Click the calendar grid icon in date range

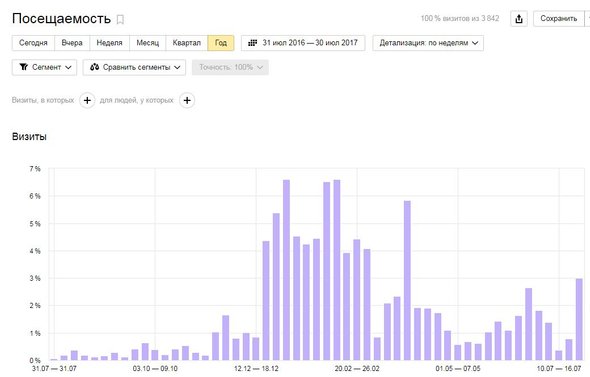[x=252, y=43]
